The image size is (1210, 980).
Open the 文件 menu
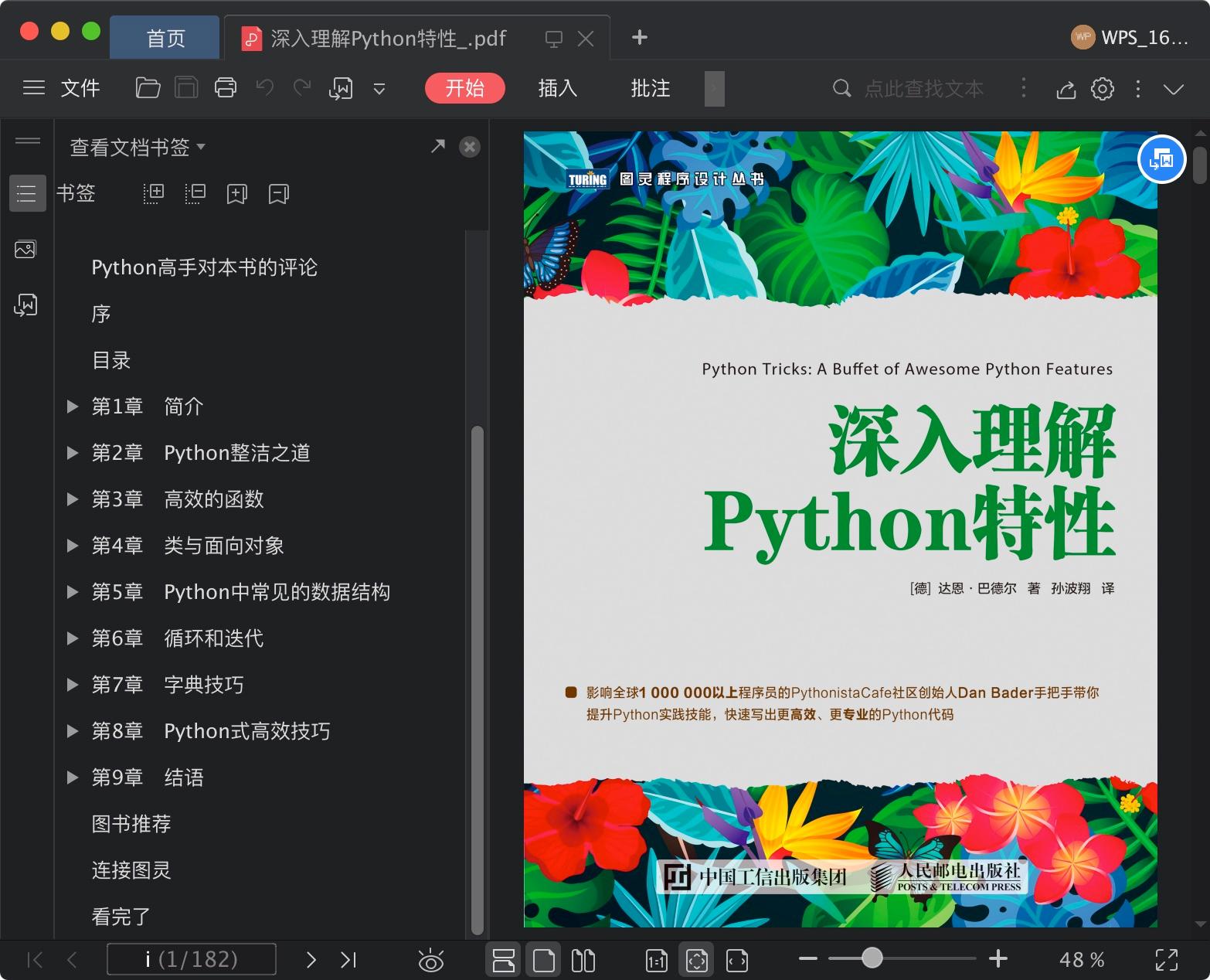[80, 88]
